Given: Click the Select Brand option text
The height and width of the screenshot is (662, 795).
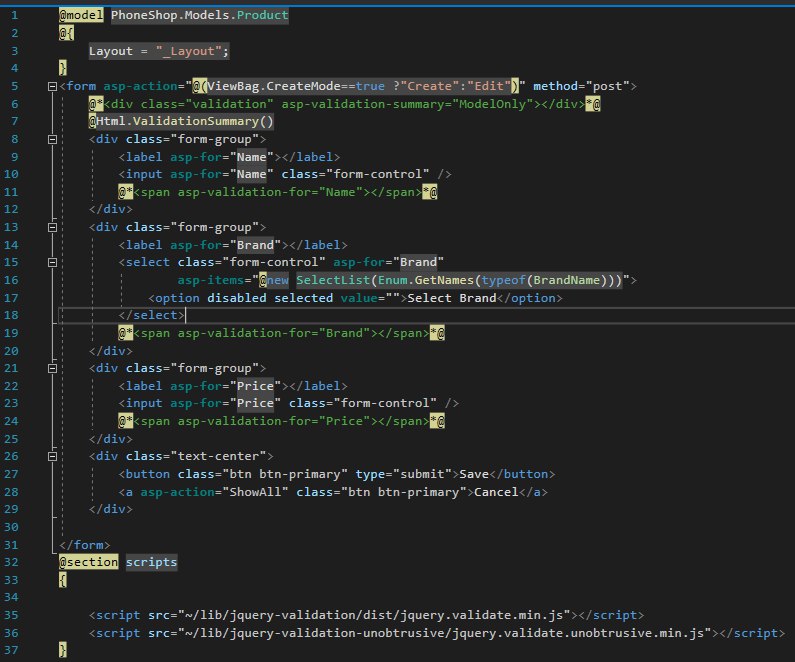Looking at the screenshot, I should 452,298.
